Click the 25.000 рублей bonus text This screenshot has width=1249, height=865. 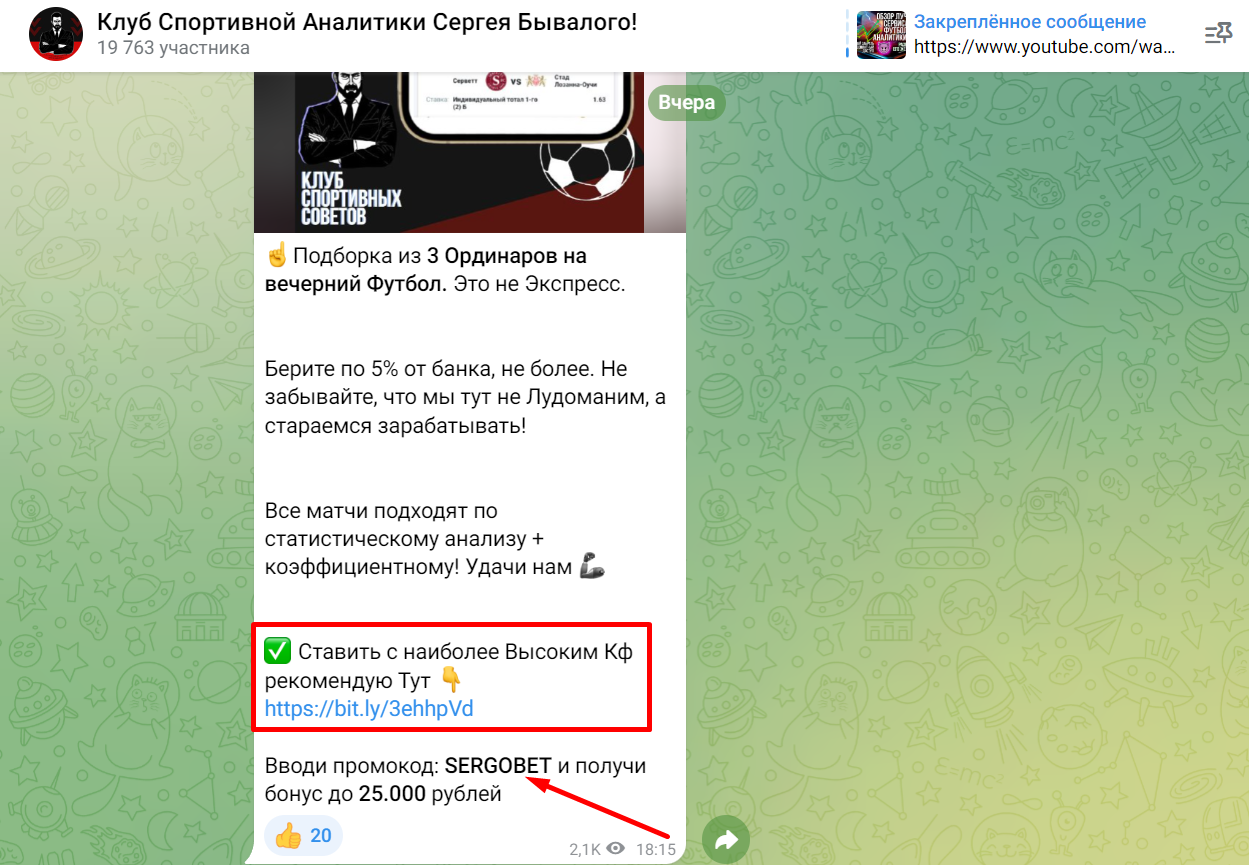tap(430, 795)
